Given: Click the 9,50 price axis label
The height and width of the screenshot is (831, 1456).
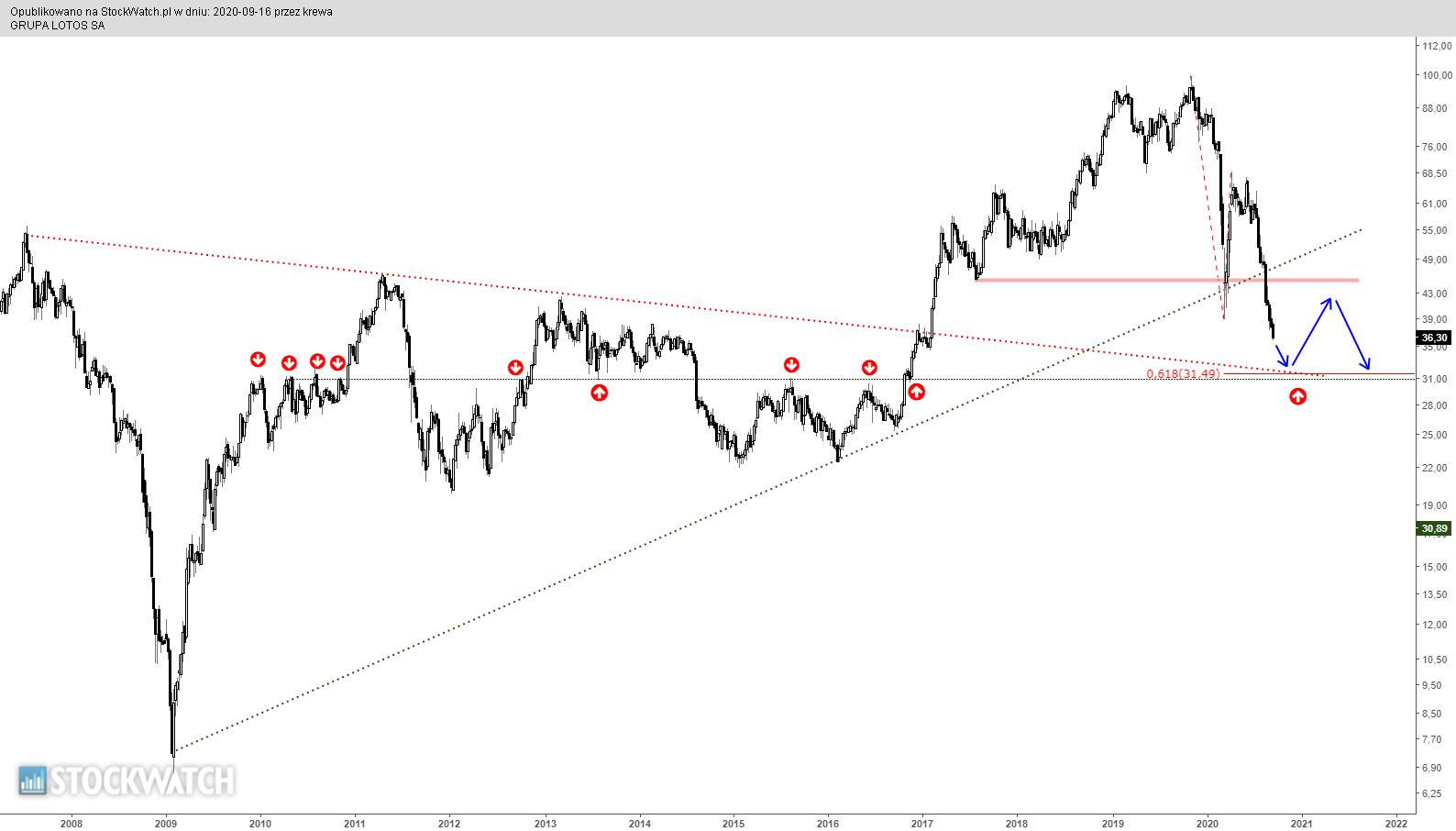Looking at the screenshot, I should pyautogui.click(x=1434, y=685).
